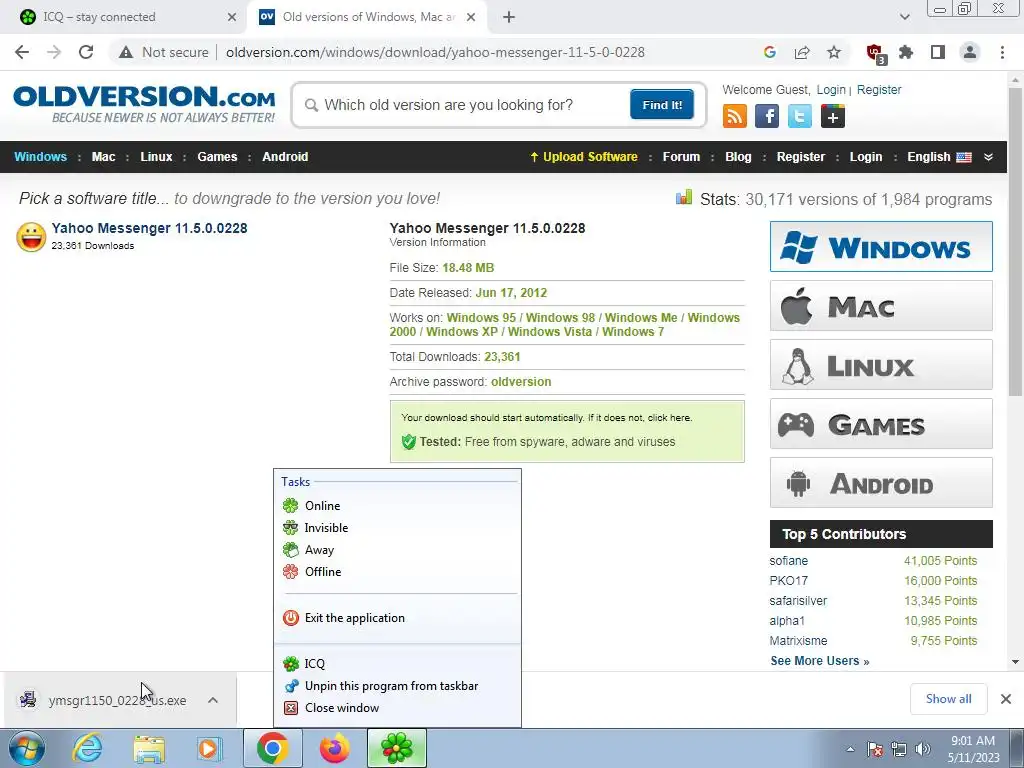1024x768 pixels.
Task: Click the Online status flower icon
Action: click(291, 505)
